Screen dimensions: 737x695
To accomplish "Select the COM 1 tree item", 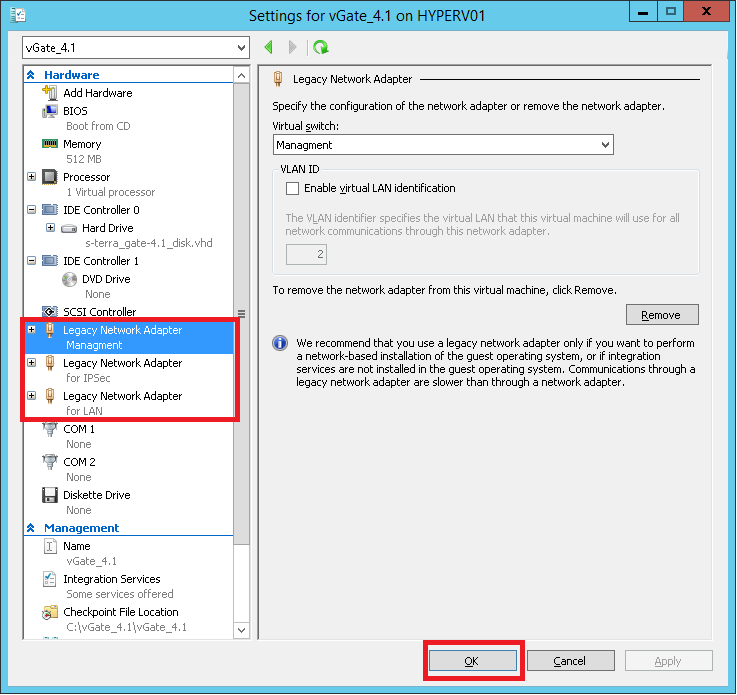I will pyautogui.click(x=79, y=429).
